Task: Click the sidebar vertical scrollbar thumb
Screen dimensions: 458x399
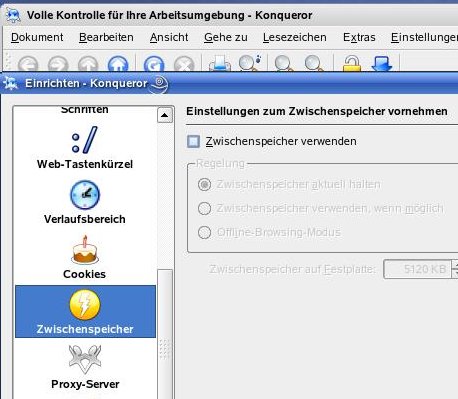Action: click(x=165, y=333)
